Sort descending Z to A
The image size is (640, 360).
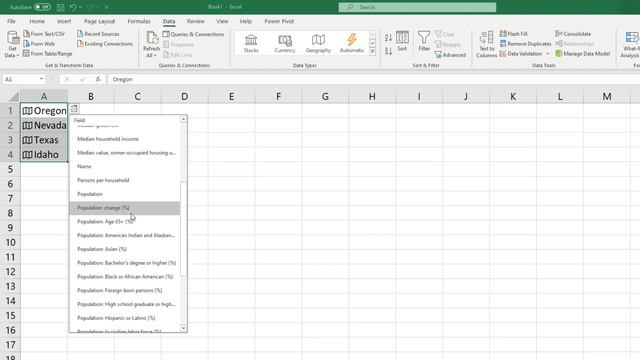point(388,51)
